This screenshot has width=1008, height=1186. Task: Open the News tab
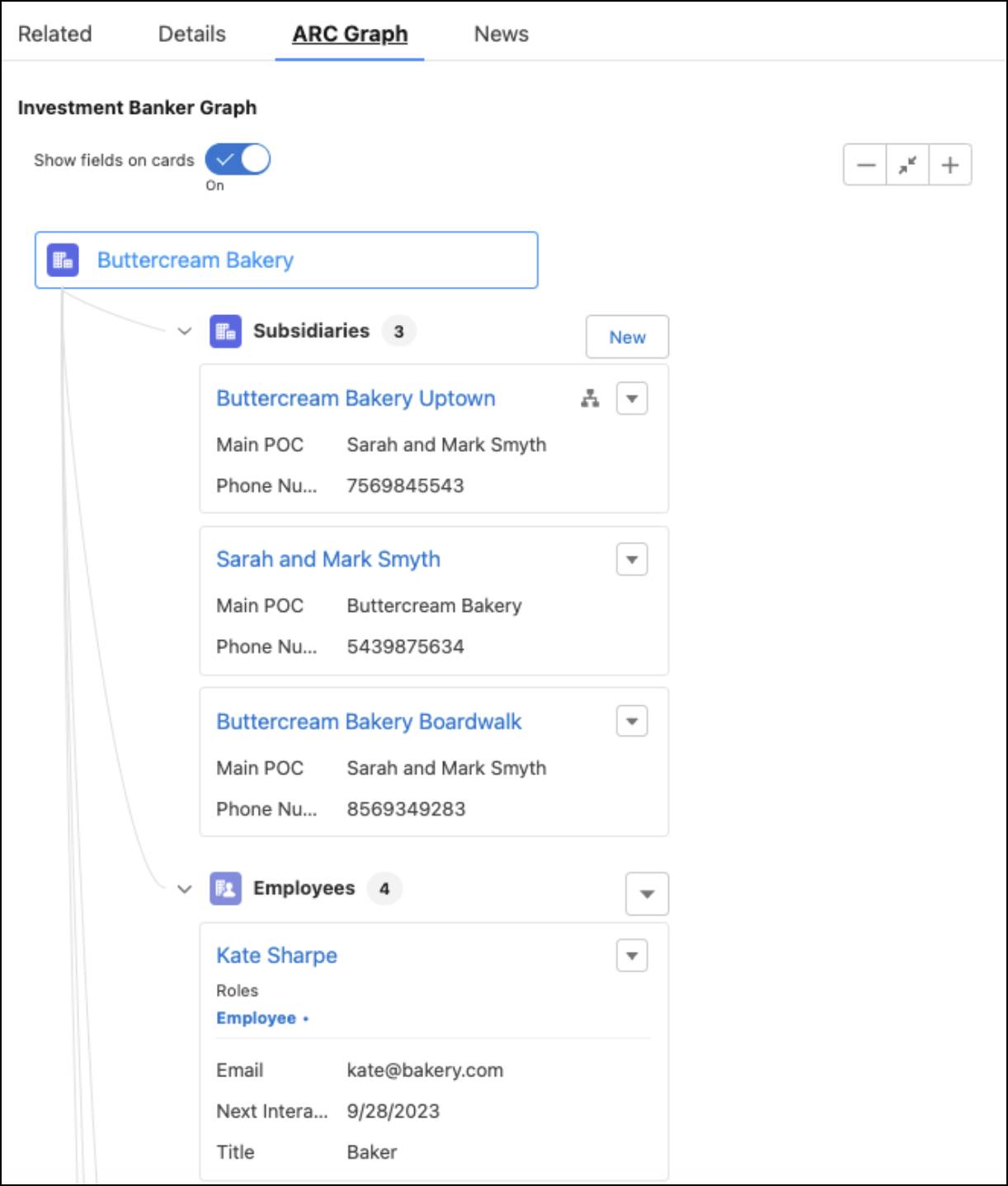(502, 34)
